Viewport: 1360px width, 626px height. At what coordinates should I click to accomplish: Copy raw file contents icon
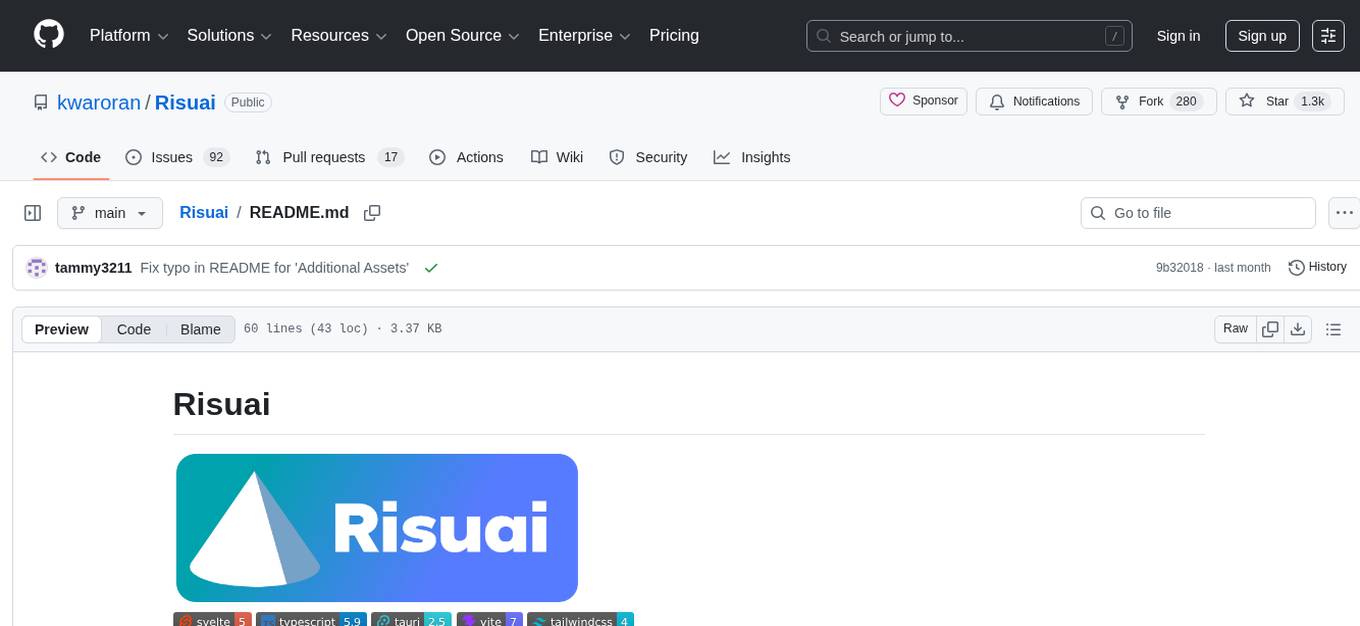1270,328
